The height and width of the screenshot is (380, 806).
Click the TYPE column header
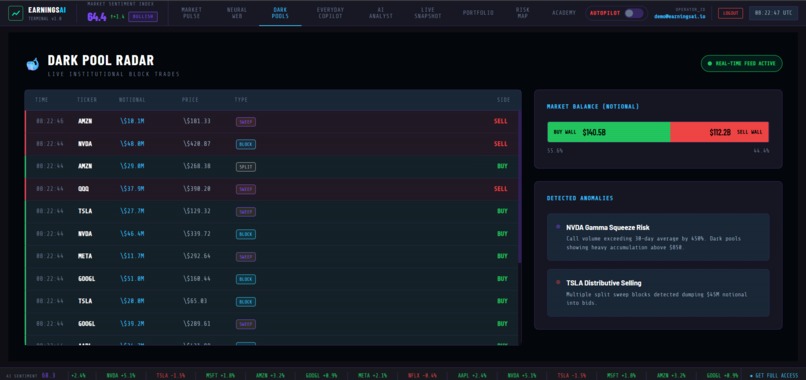241,100
